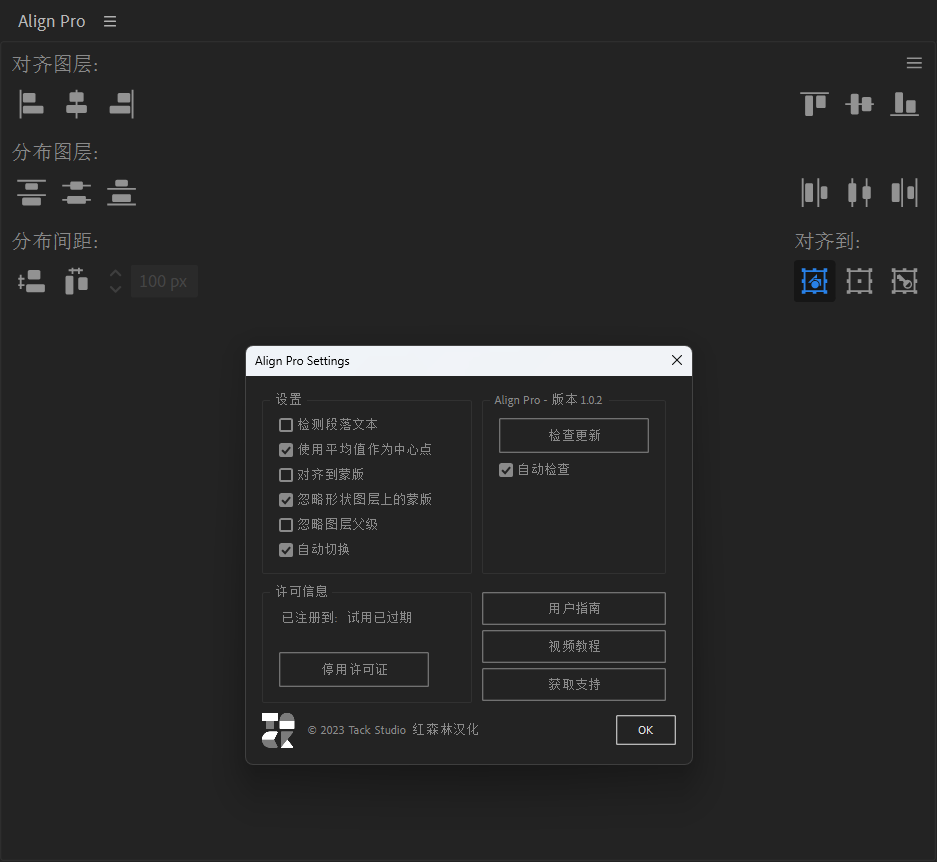Confirm settings with OK button
937x862 pixels.
pos(645,730)
